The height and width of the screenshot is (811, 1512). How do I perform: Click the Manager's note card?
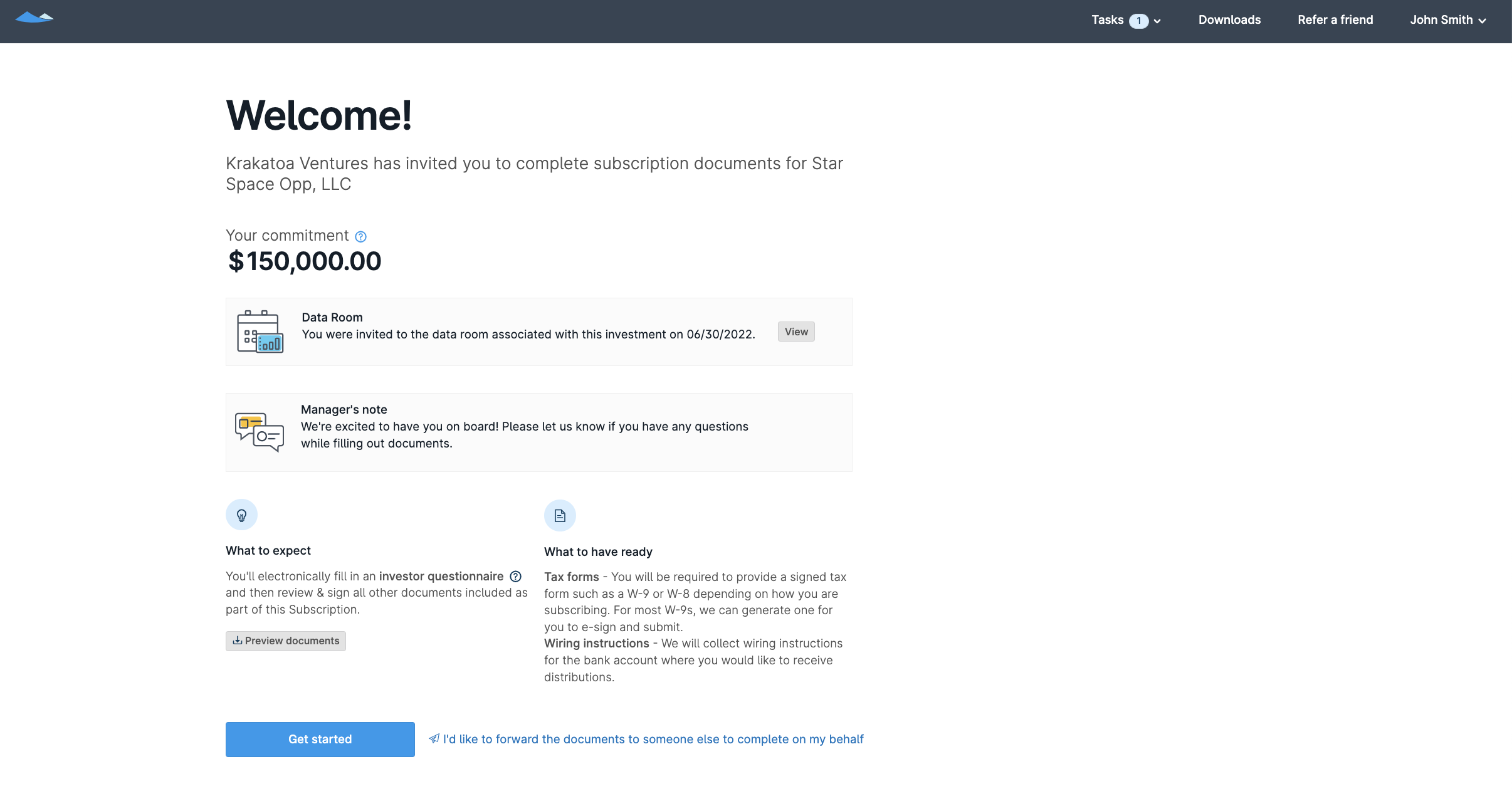[538, 431]
